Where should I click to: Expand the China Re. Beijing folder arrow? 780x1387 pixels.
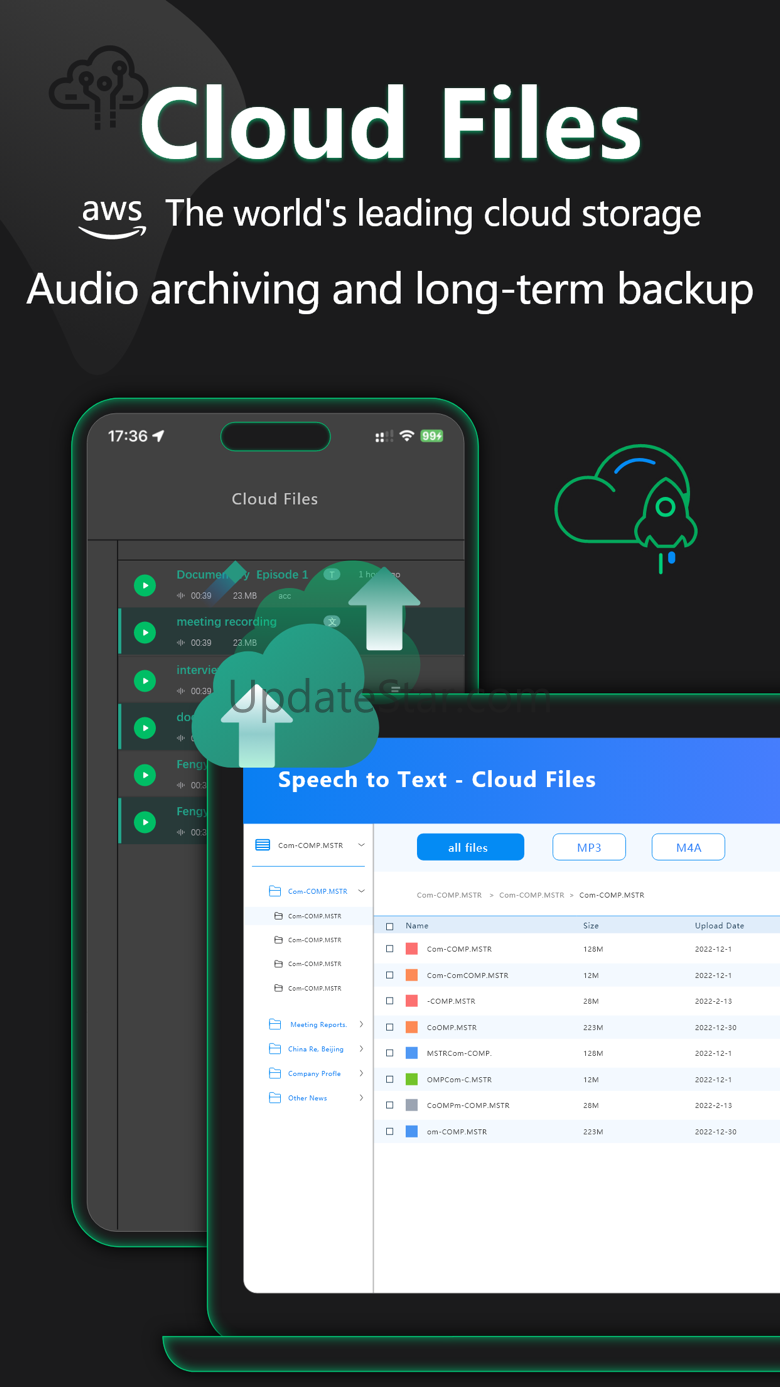pos(361,1049)
